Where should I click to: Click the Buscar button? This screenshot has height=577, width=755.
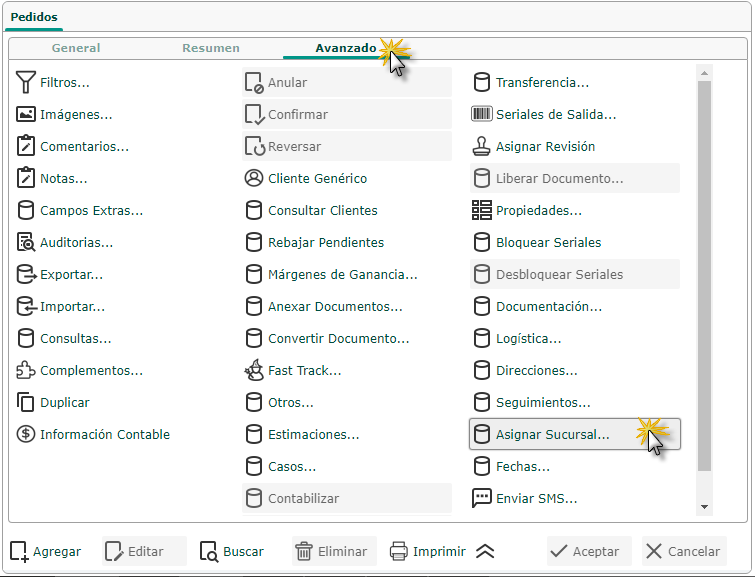pos(232,551)
